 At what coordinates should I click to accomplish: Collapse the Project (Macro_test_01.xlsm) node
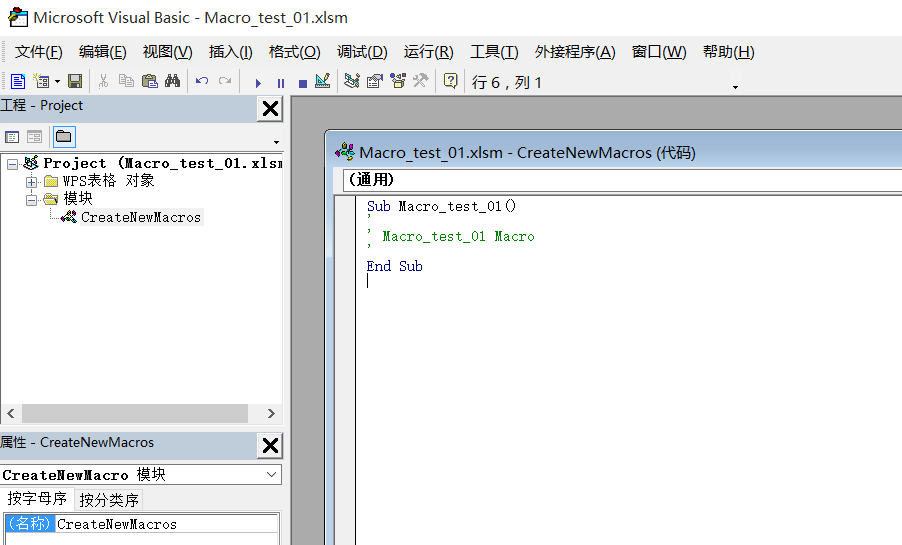pyautogui.click(x=12, y=165)
